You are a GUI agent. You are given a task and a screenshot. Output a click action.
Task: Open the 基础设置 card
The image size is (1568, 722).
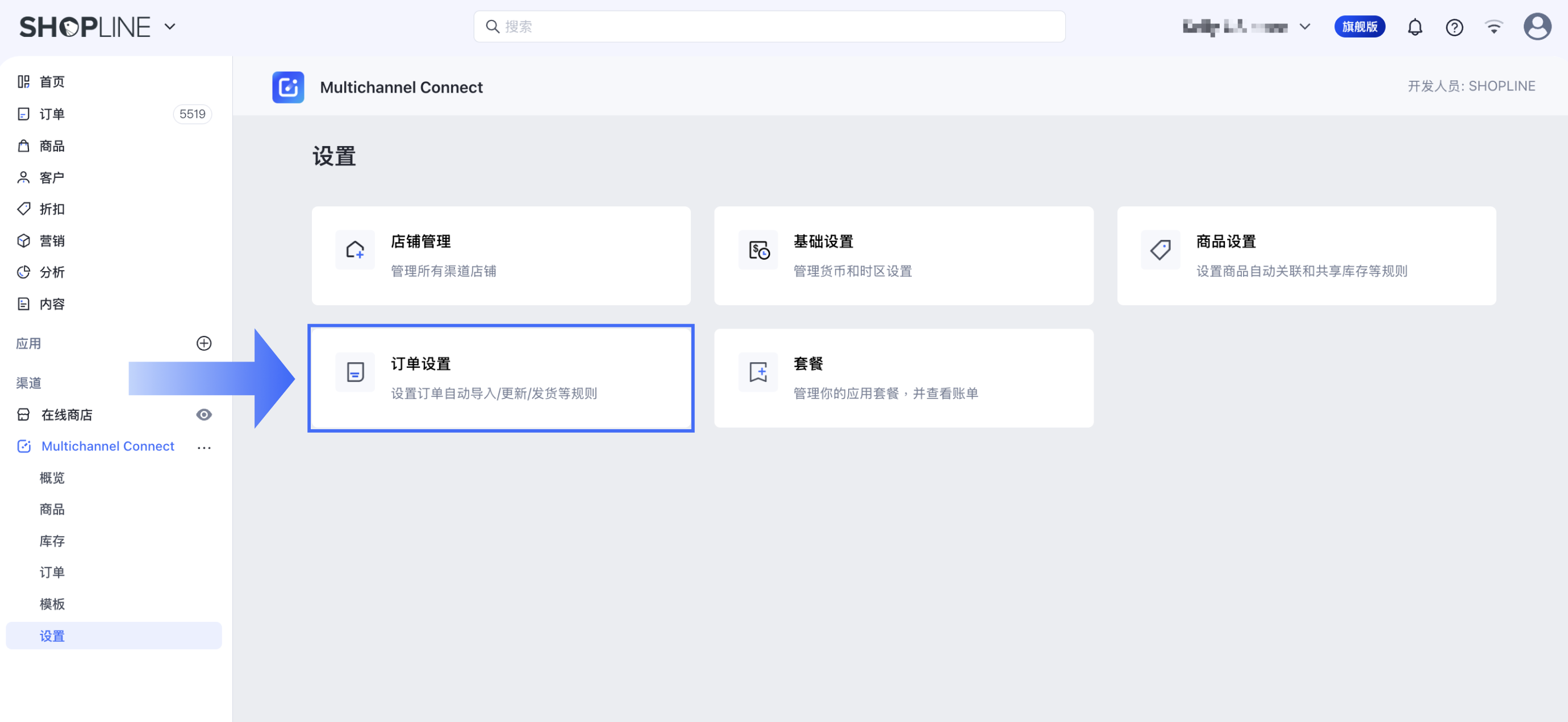(903, 256)
